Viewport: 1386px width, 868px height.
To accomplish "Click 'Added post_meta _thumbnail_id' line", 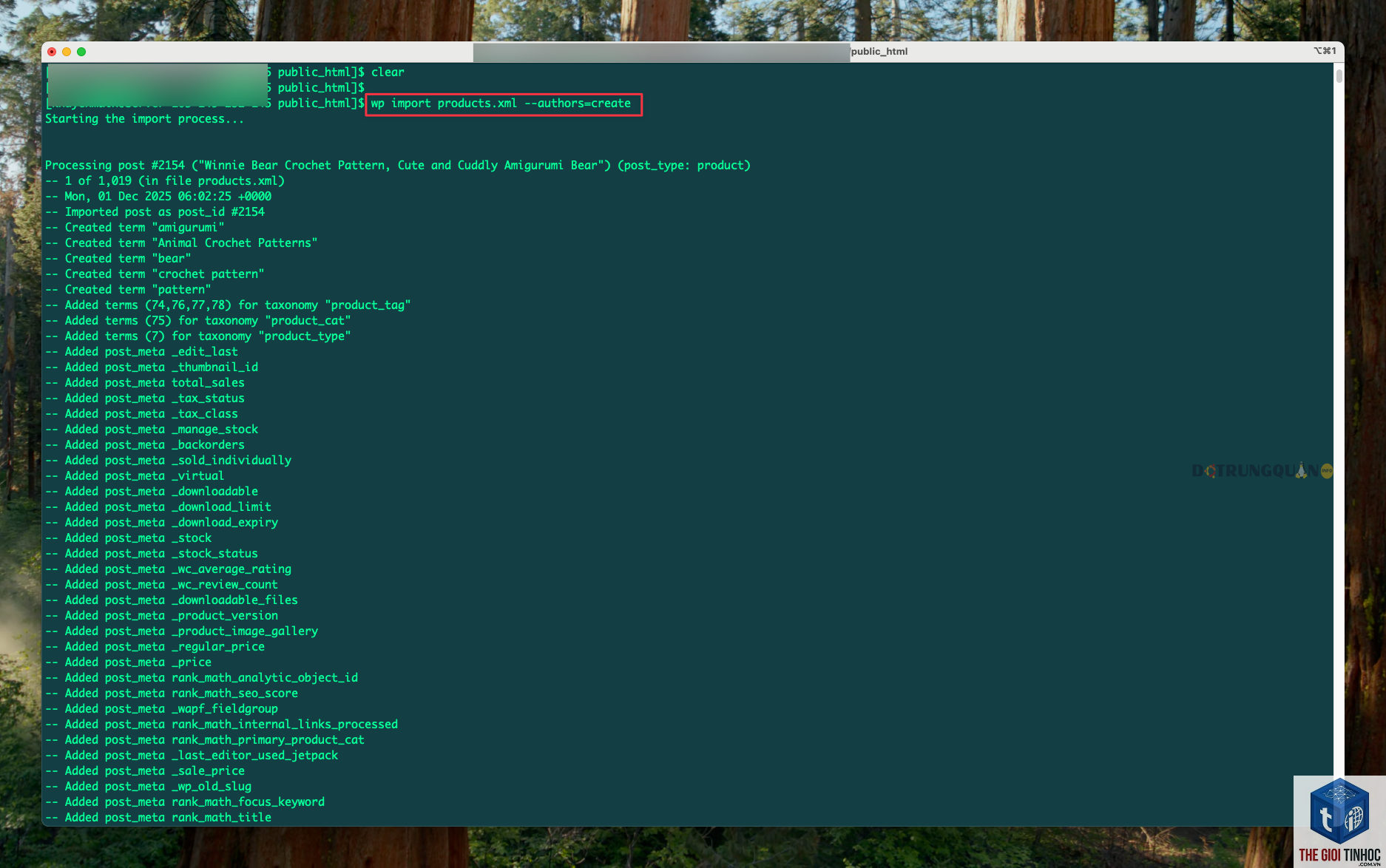I will (152, 367).
